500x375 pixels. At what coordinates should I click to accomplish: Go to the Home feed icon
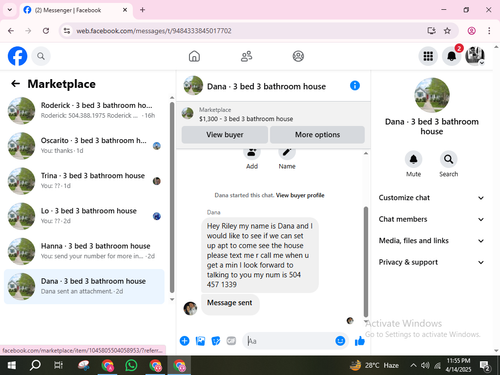pyautogui.click(x=194, y=56)
